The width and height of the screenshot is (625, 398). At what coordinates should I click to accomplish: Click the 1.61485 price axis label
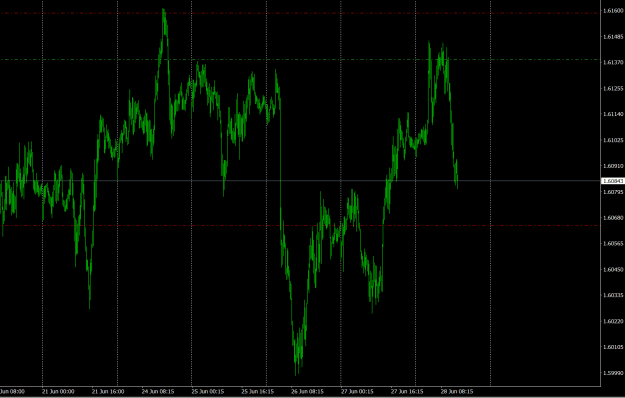coord(613,37)
